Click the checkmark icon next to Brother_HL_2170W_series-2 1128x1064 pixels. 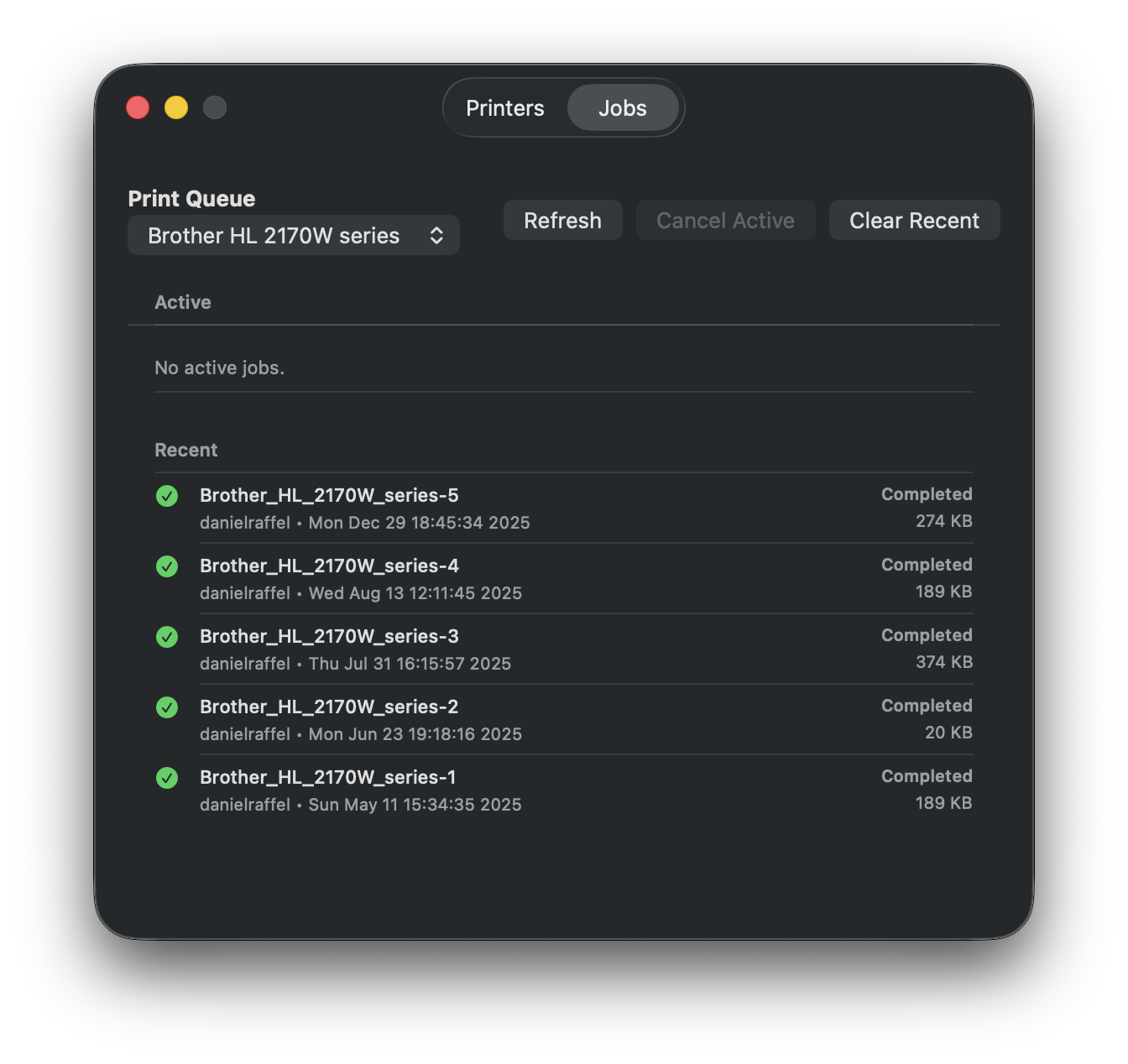(166, 707)
